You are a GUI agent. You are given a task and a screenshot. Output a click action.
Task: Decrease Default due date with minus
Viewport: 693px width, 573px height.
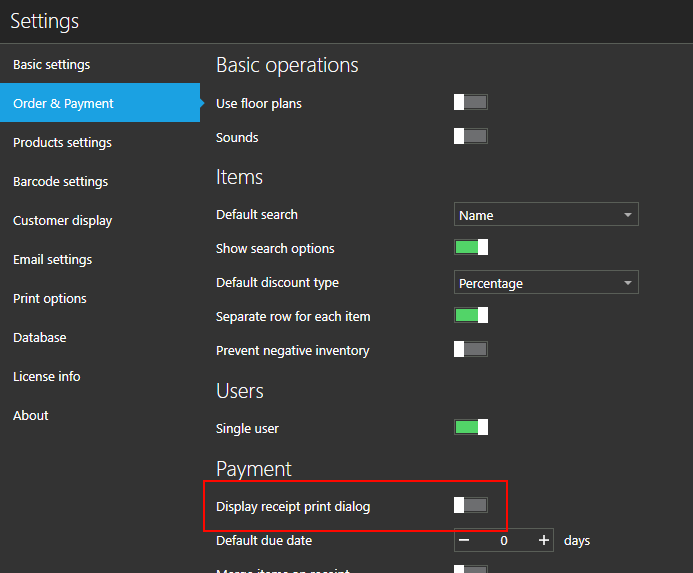click(465, 540)
